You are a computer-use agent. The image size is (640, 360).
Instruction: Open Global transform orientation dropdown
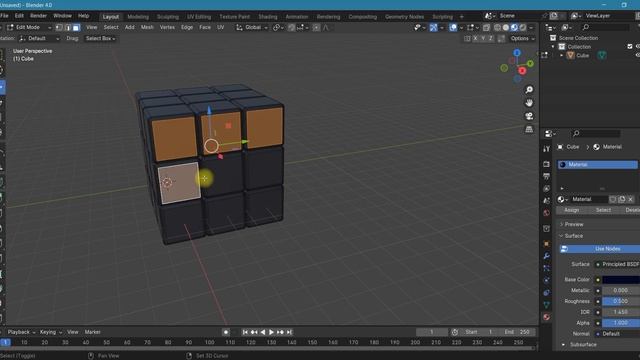[252, 27]
